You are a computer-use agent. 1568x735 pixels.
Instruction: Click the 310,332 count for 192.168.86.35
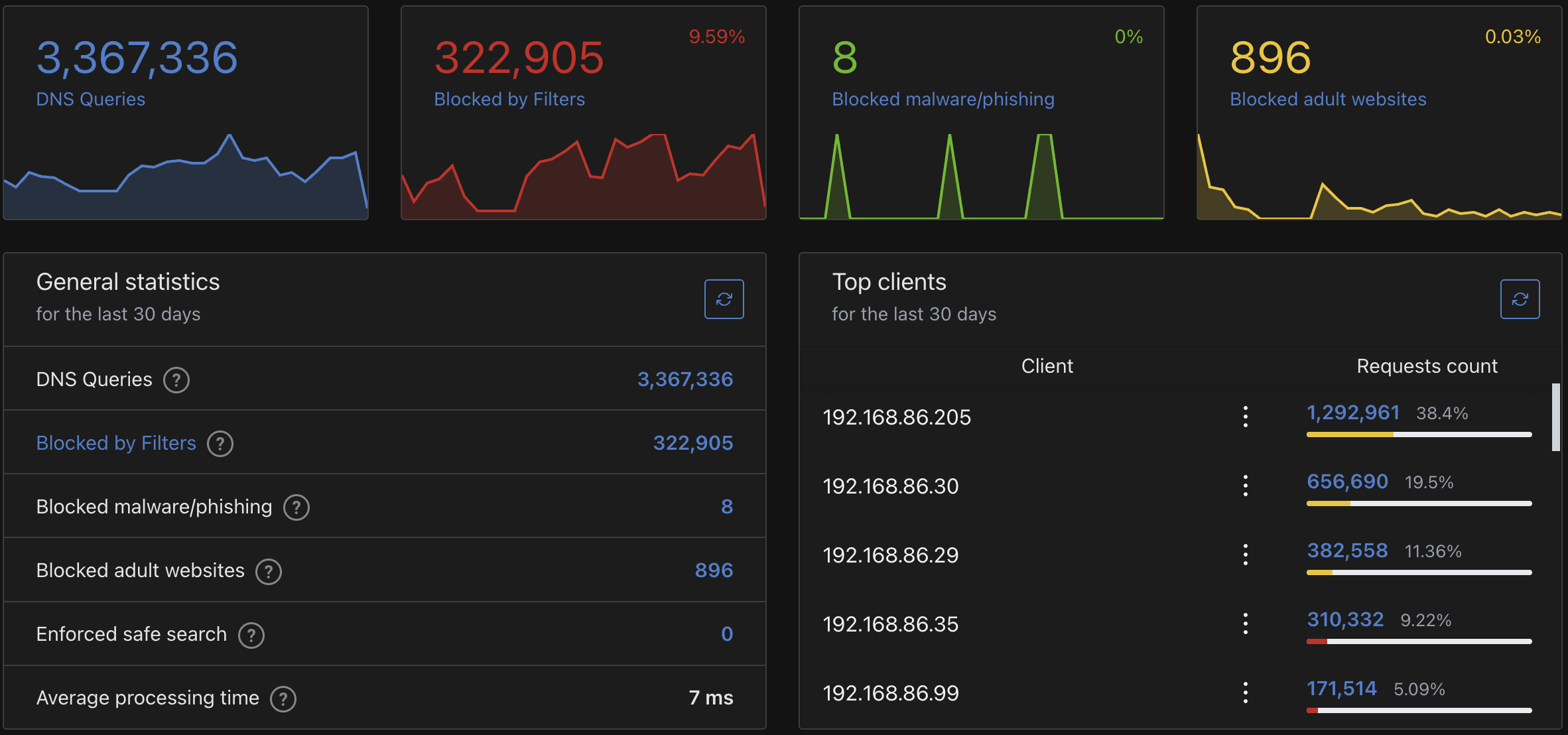[1344, 619]
